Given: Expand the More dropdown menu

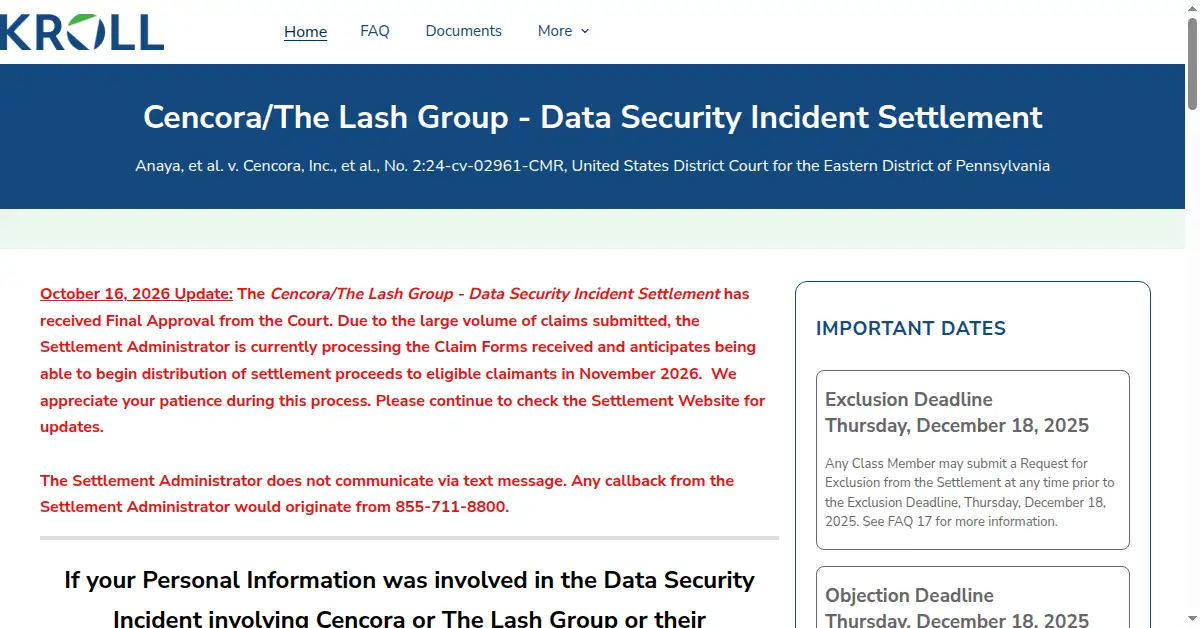Looking at the screenshot, I should click(x=563, y=31).
